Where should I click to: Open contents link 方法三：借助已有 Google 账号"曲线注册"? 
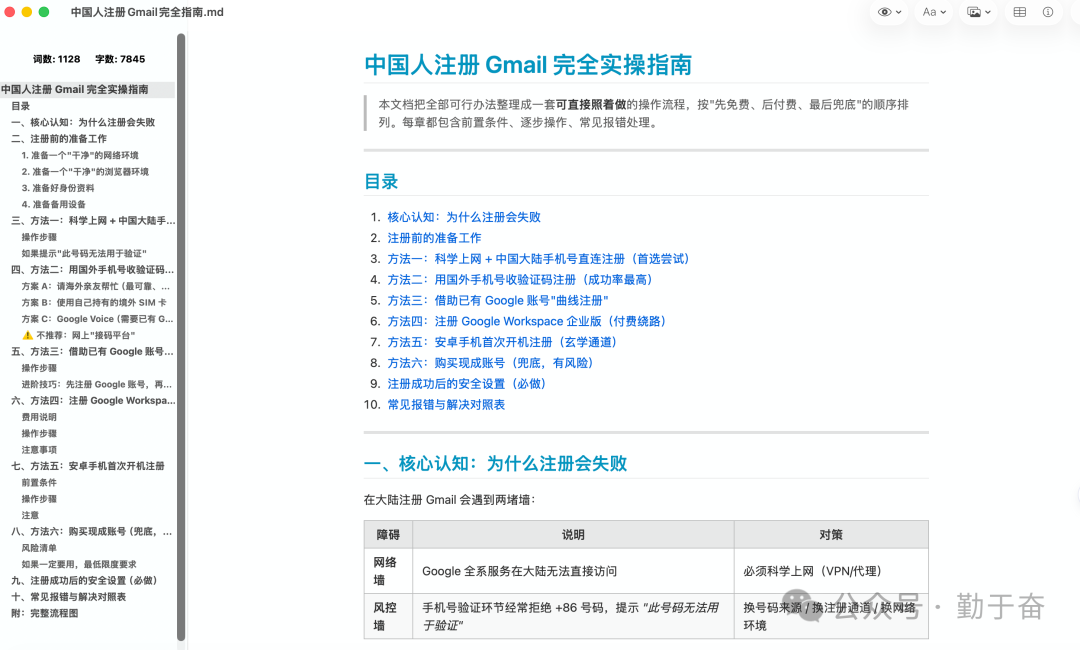coord(497,300)
